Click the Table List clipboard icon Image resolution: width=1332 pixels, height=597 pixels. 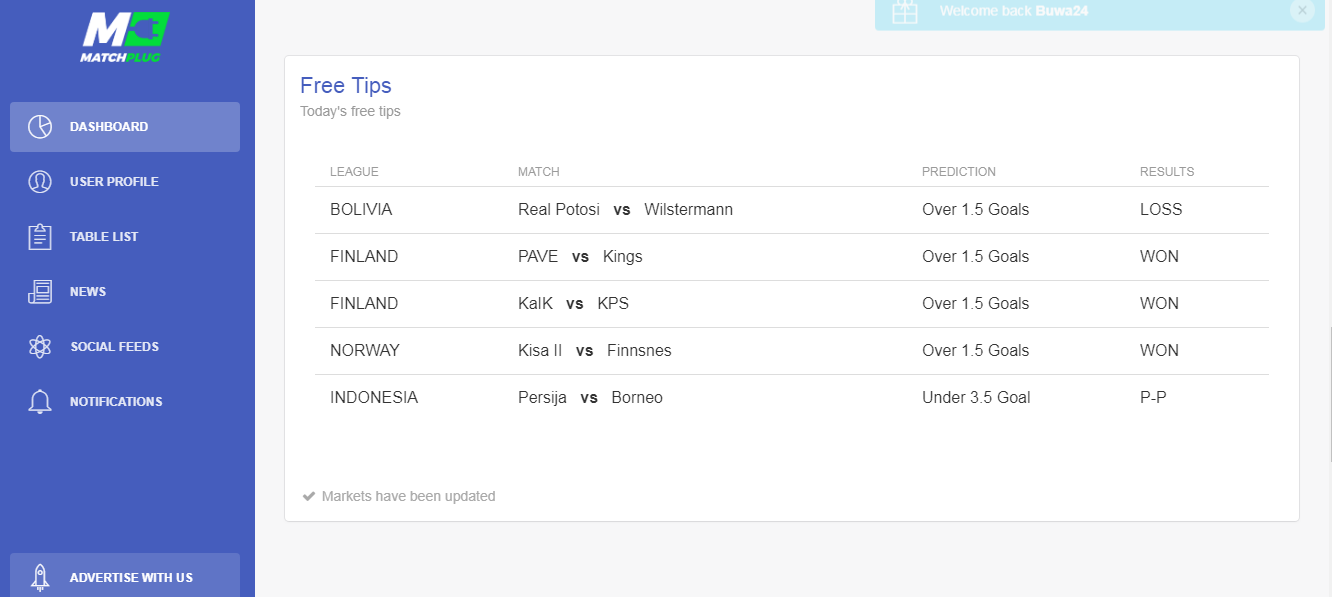point(40,237)
